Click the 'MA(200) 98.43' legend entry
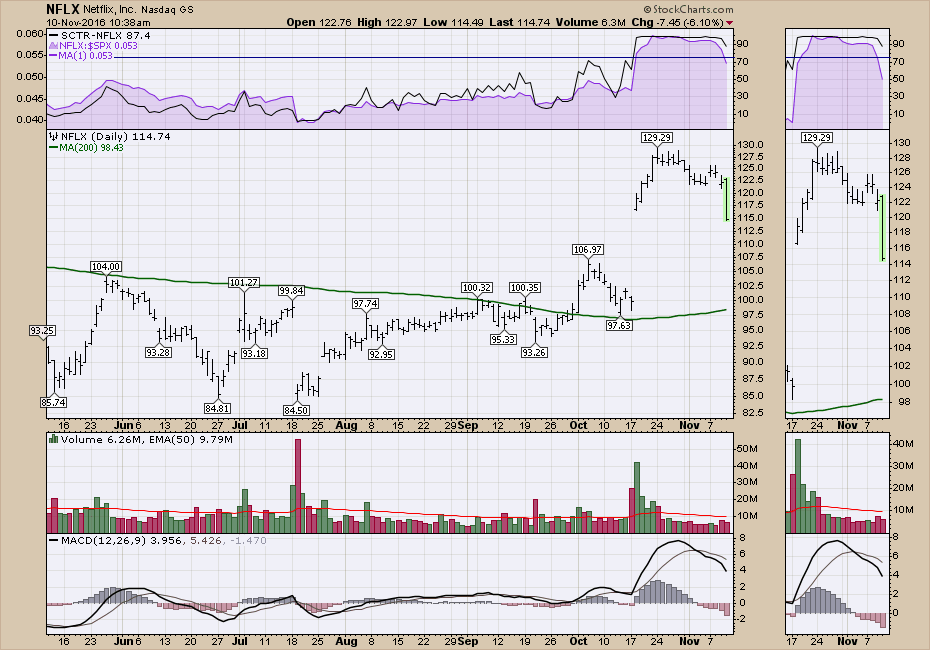 86,148
